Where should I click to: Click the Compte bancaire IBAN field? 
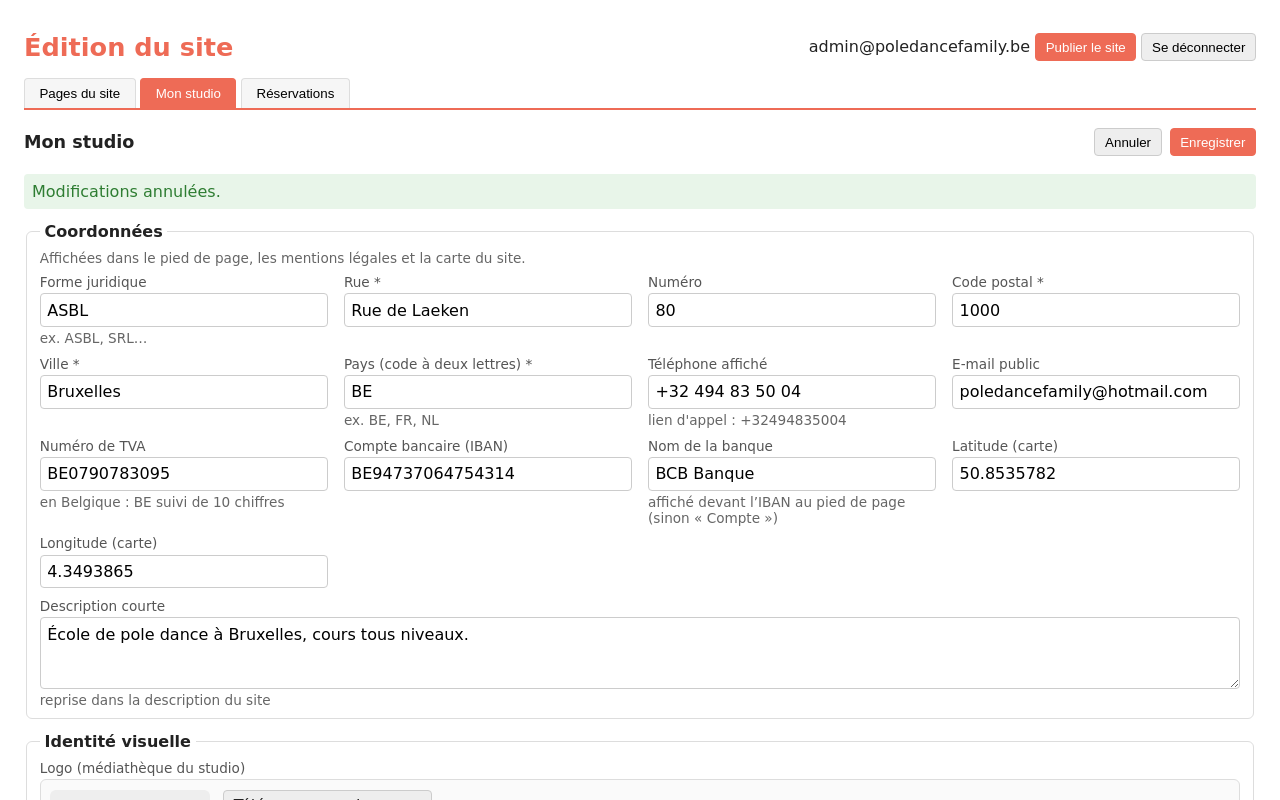(488, 474)
